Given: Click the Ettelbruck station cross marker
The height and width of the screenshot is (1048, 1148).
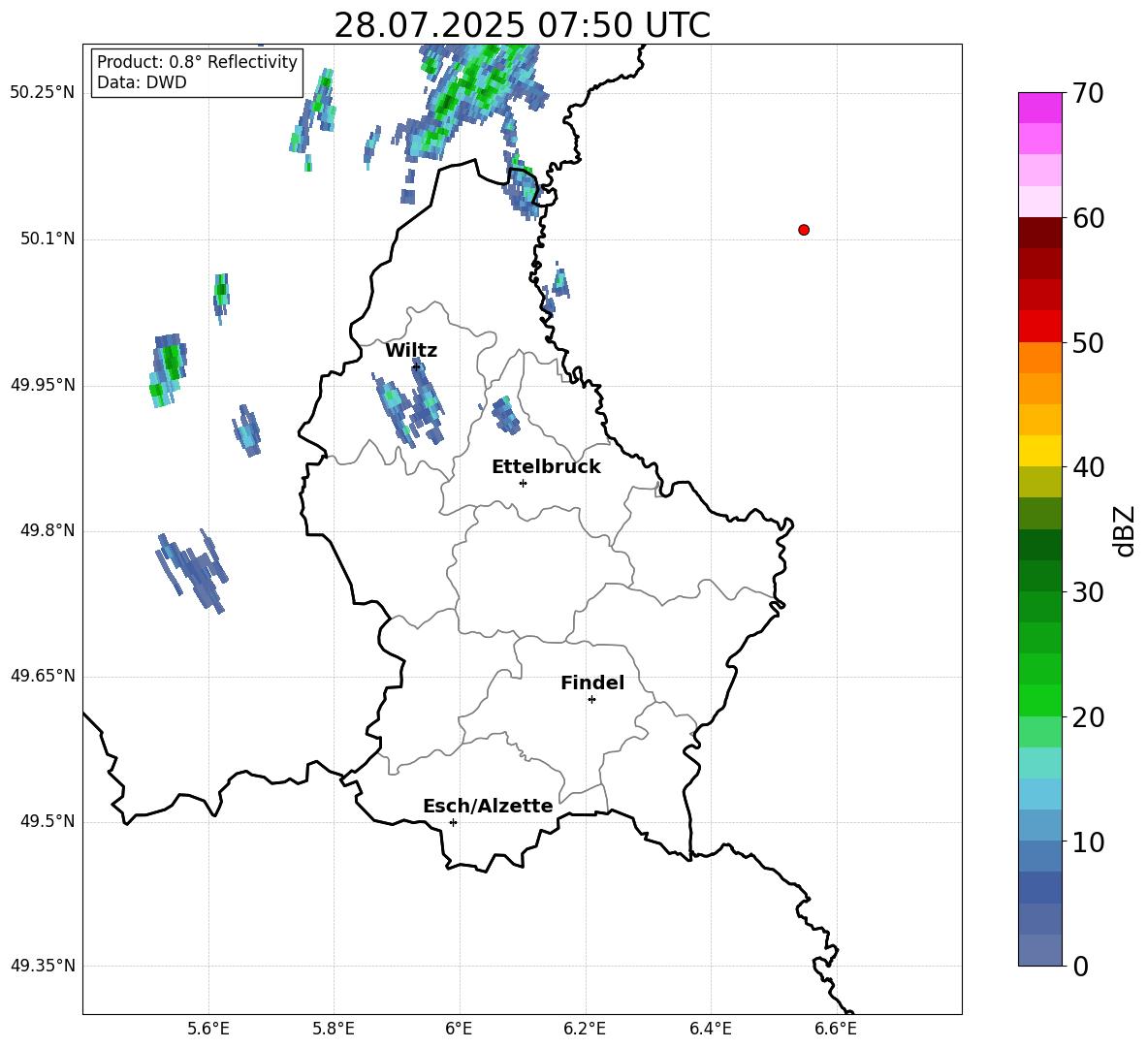Looking at the screenshot, I should click(x=523, y=483).
